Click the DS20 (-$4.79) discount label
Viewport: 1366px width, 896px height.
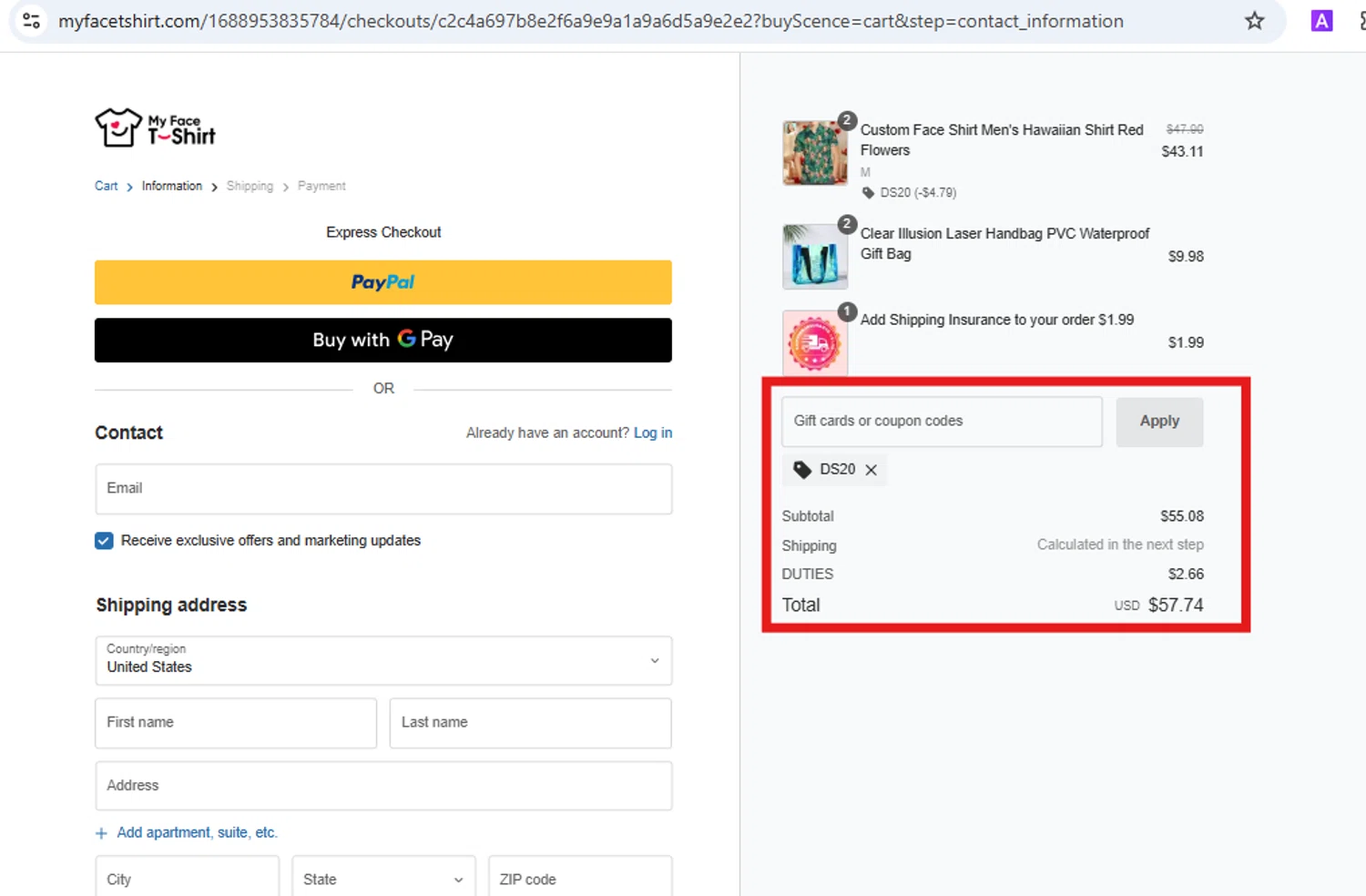click(918, 193)
